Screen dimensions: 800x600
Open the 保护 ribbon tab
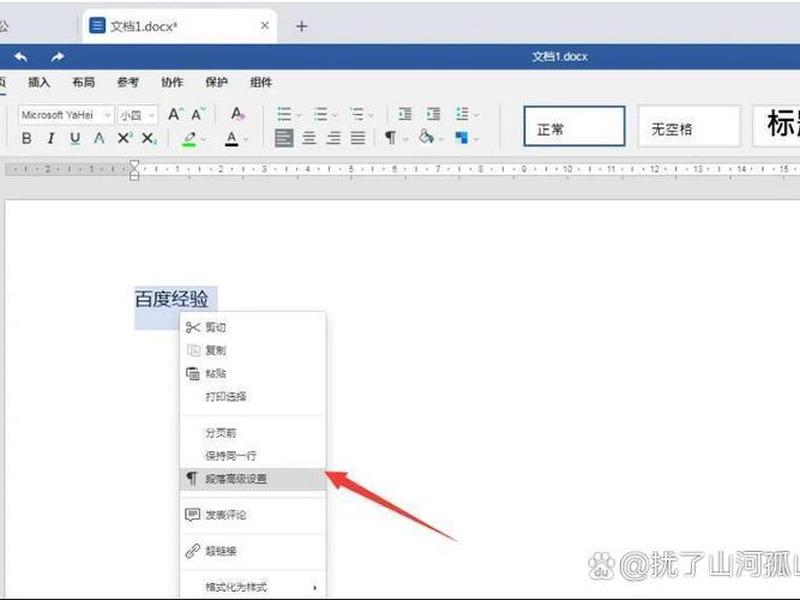click(217, 82)
